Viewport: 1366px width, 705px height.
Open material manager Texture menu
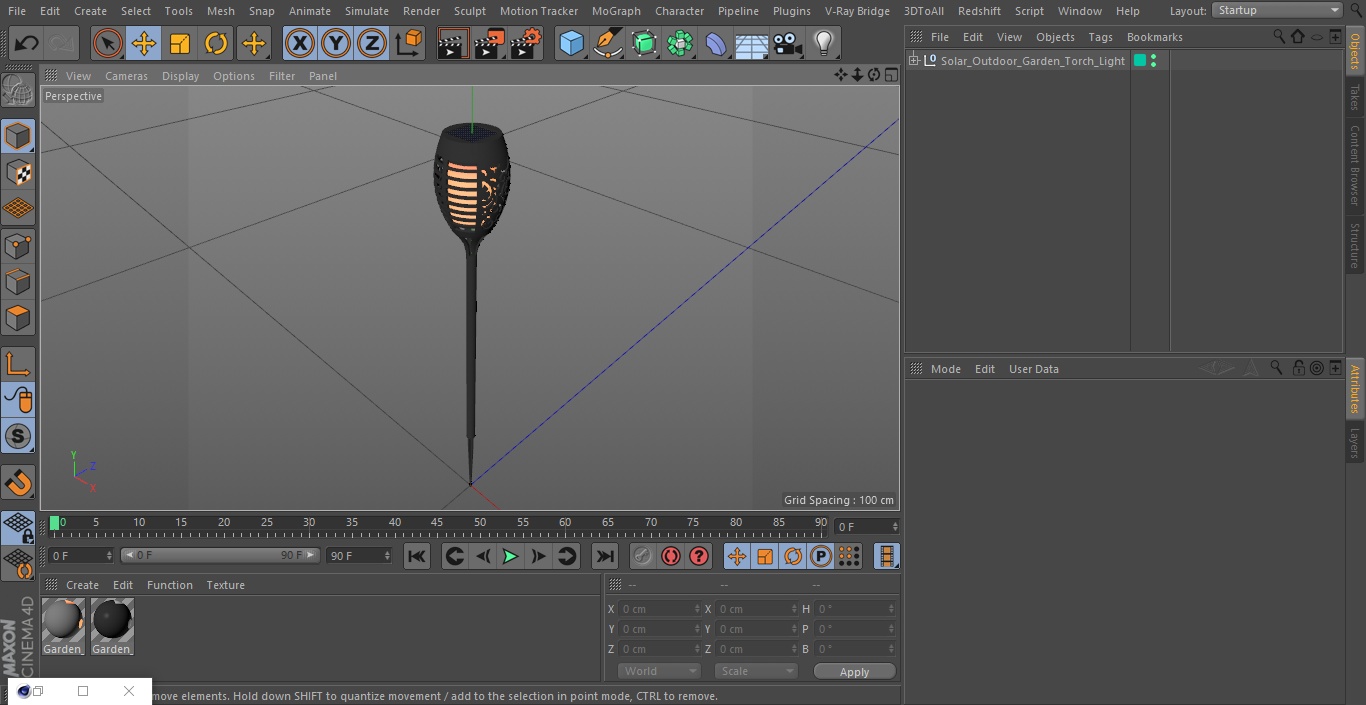[225, 585]
